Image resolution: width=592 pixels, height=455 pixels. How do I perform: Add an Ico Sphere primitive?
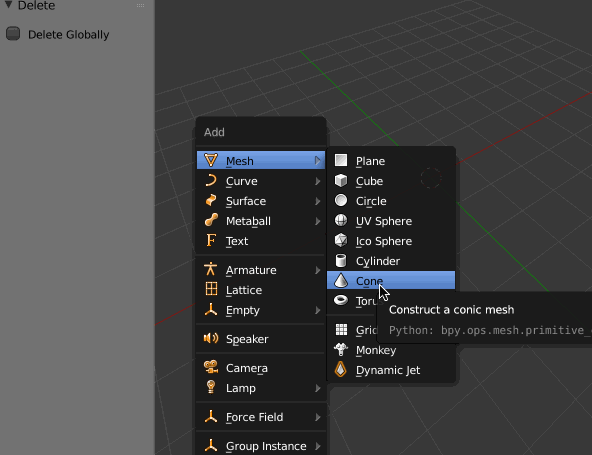tap(391, 241)
